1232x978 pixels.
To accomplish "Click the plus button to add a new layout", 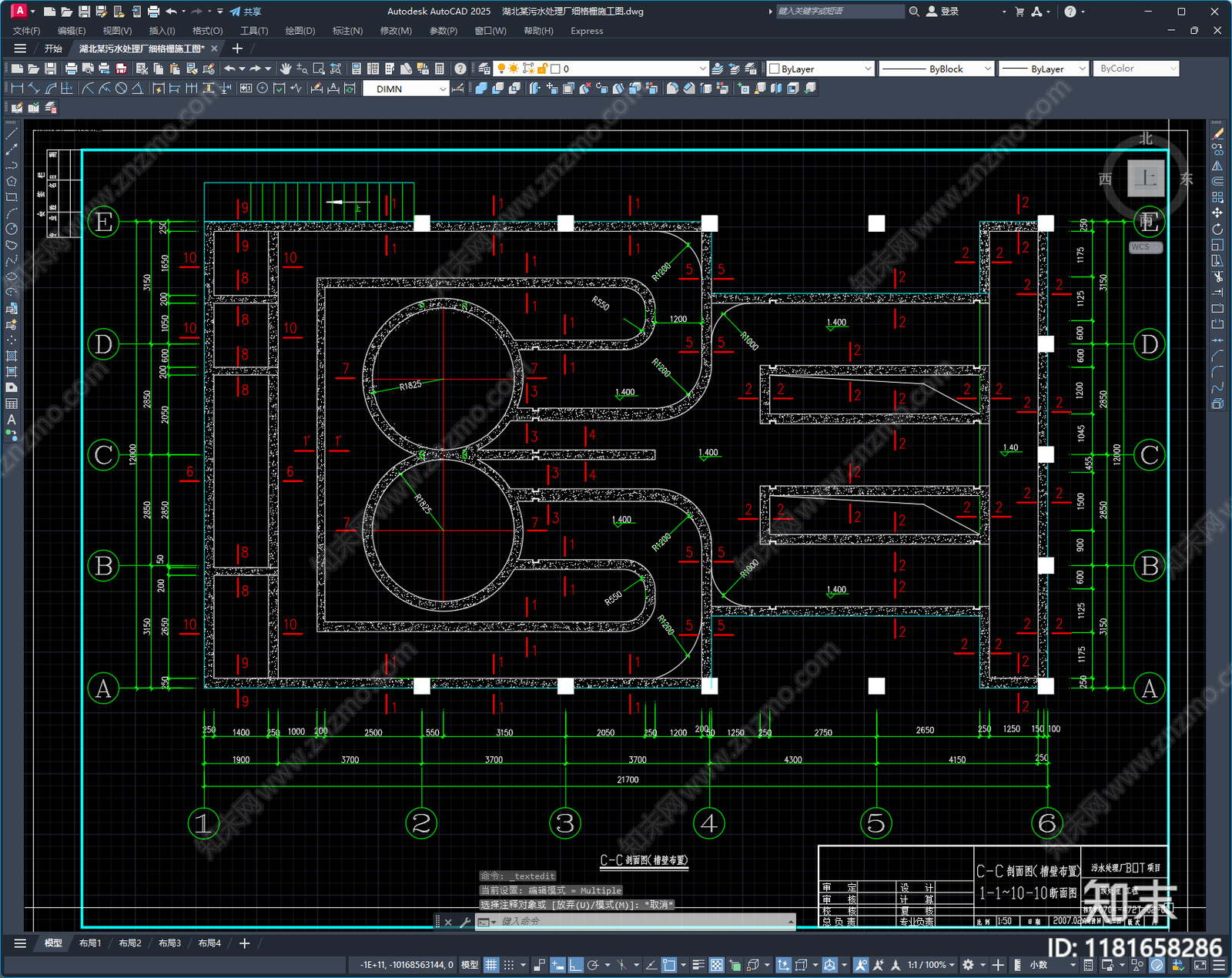I will tap(244, 943).
